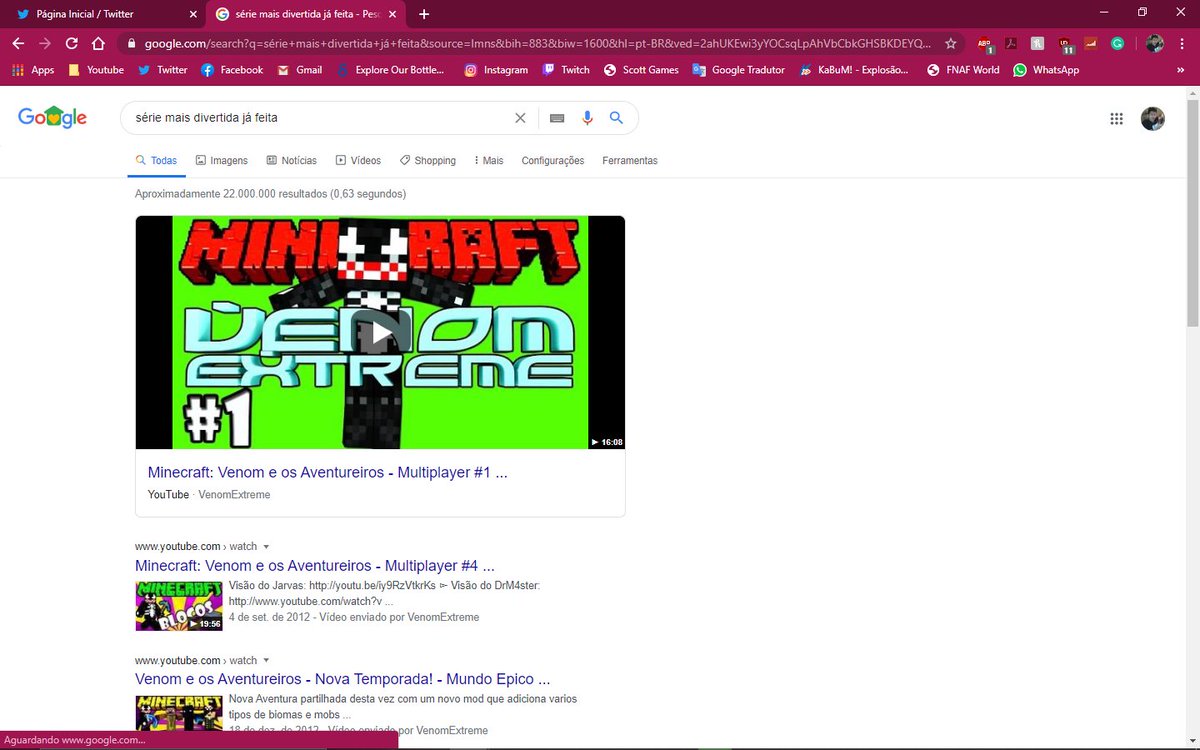Open the Scott Games bookmark
The width and height of the screenshot is (1200, 750).
tap(641, 70)
